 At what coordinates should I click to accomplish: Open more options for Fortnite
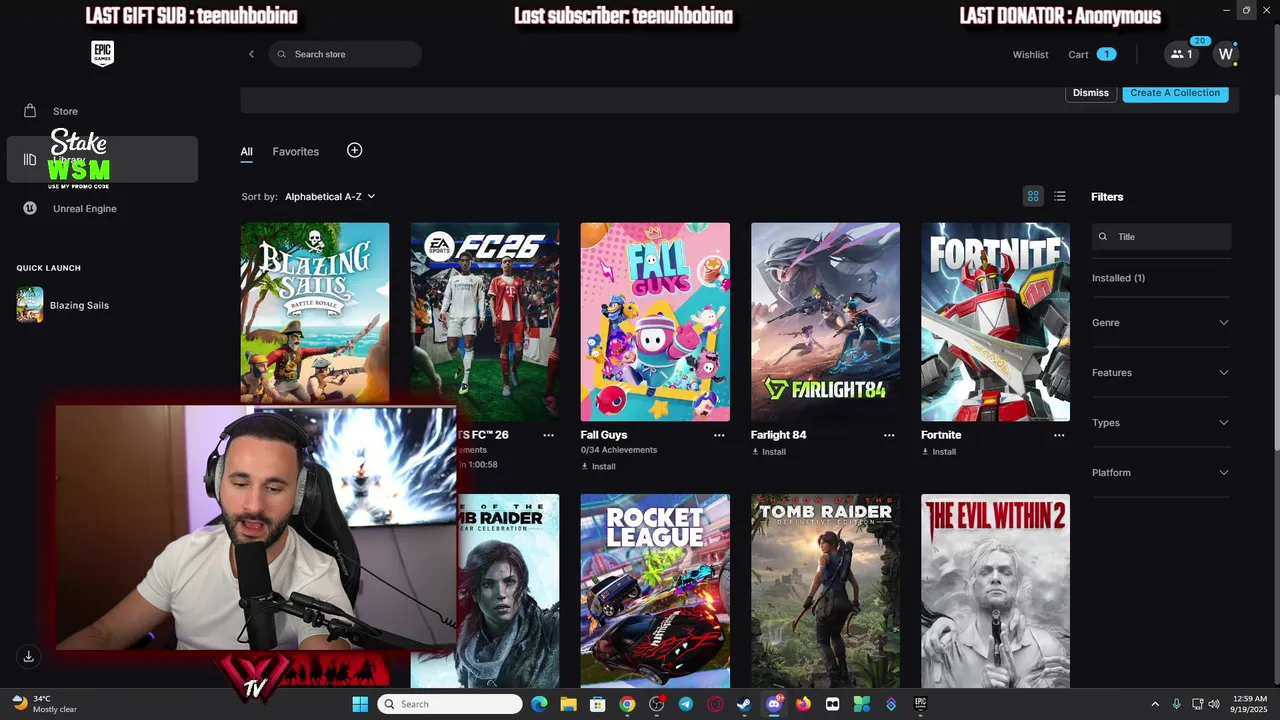[1059, 435]
